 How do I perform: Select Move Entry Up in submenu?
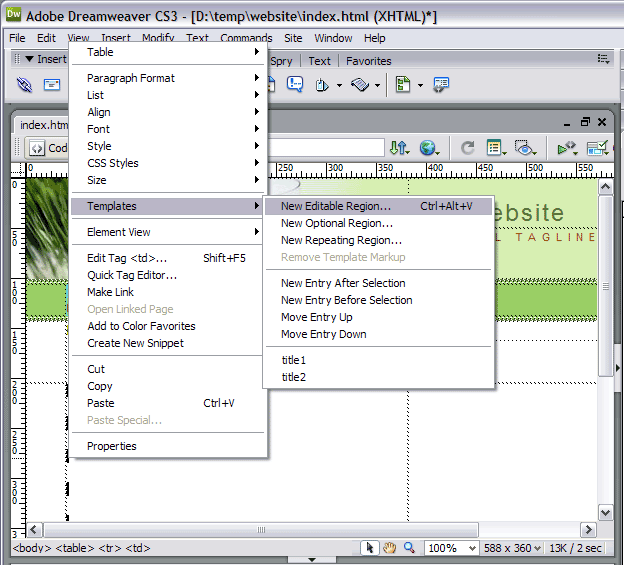pyautogui.click(x=378, y=317)
